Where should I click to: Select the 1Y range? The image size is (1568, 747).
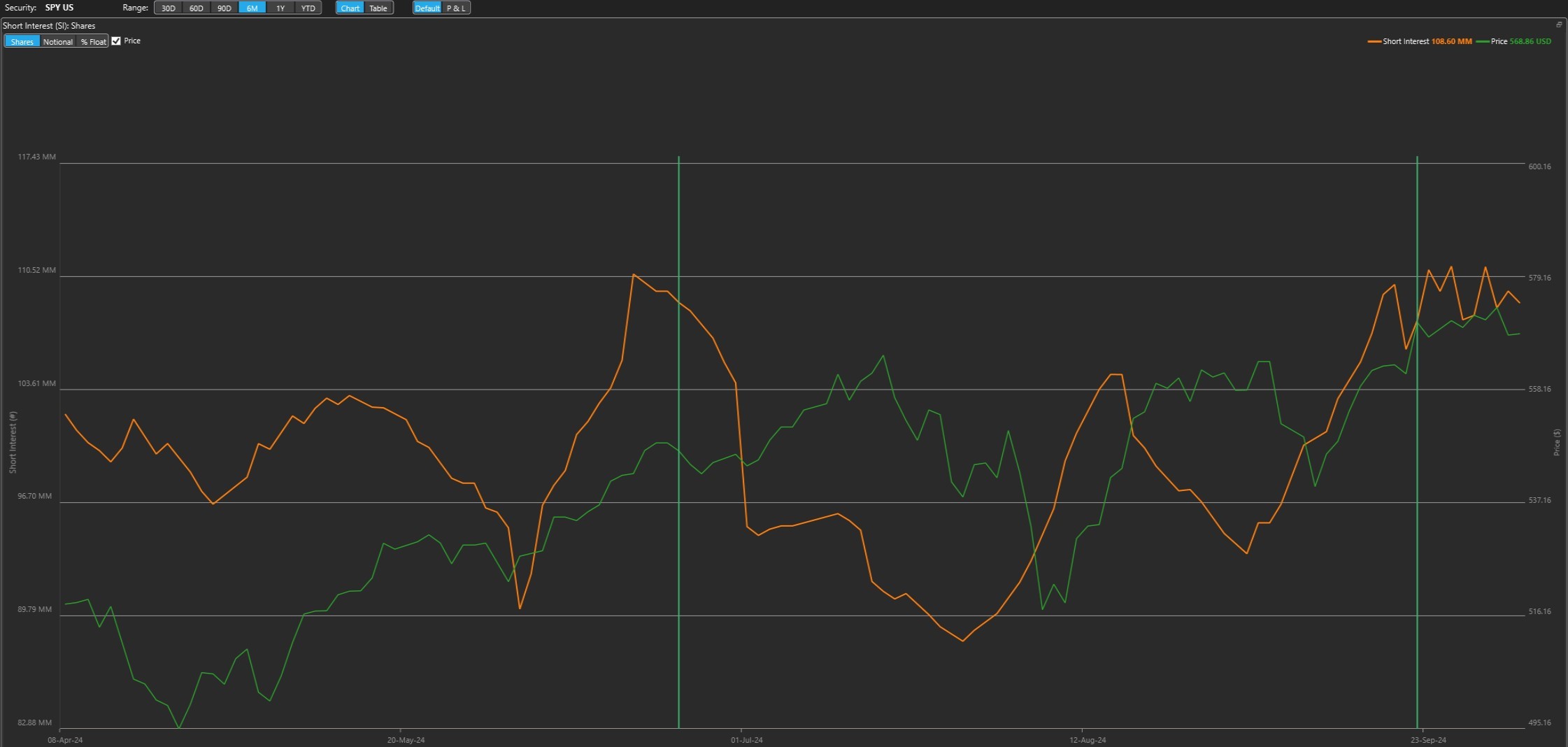click(280, 8)
